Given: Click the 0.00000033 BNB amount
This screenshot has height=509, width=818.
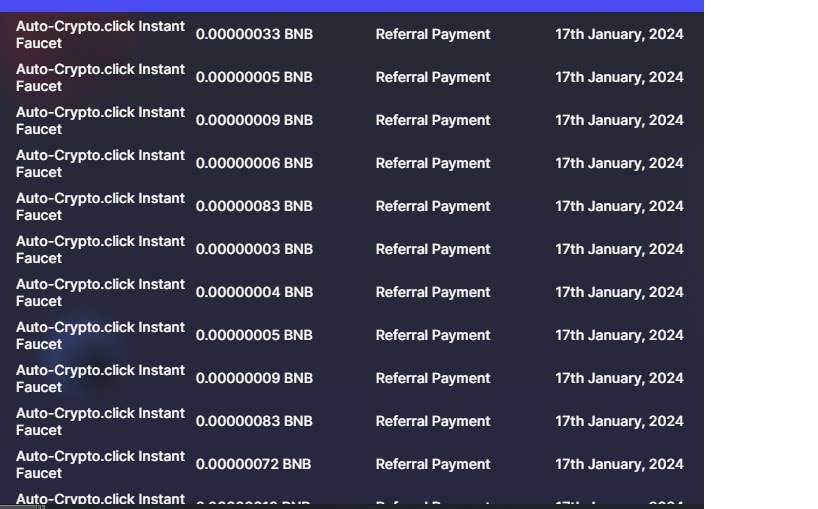Looking at the screenshot, I should 254,34.
